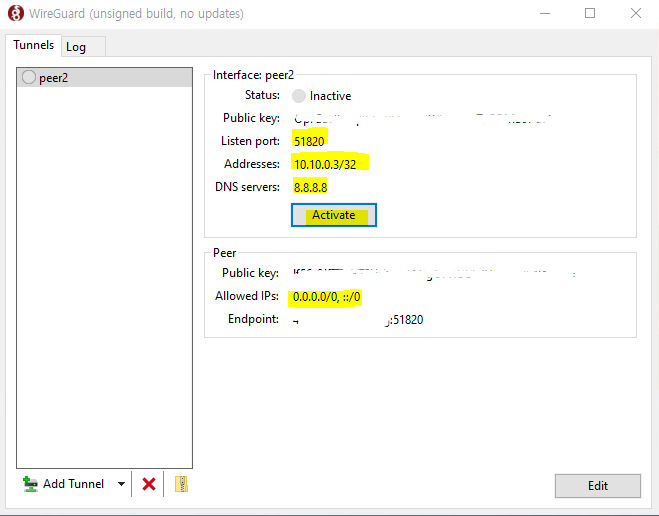This screenshot has width=659, height=516.
Task: Click the Edit button
Action: 598,486
